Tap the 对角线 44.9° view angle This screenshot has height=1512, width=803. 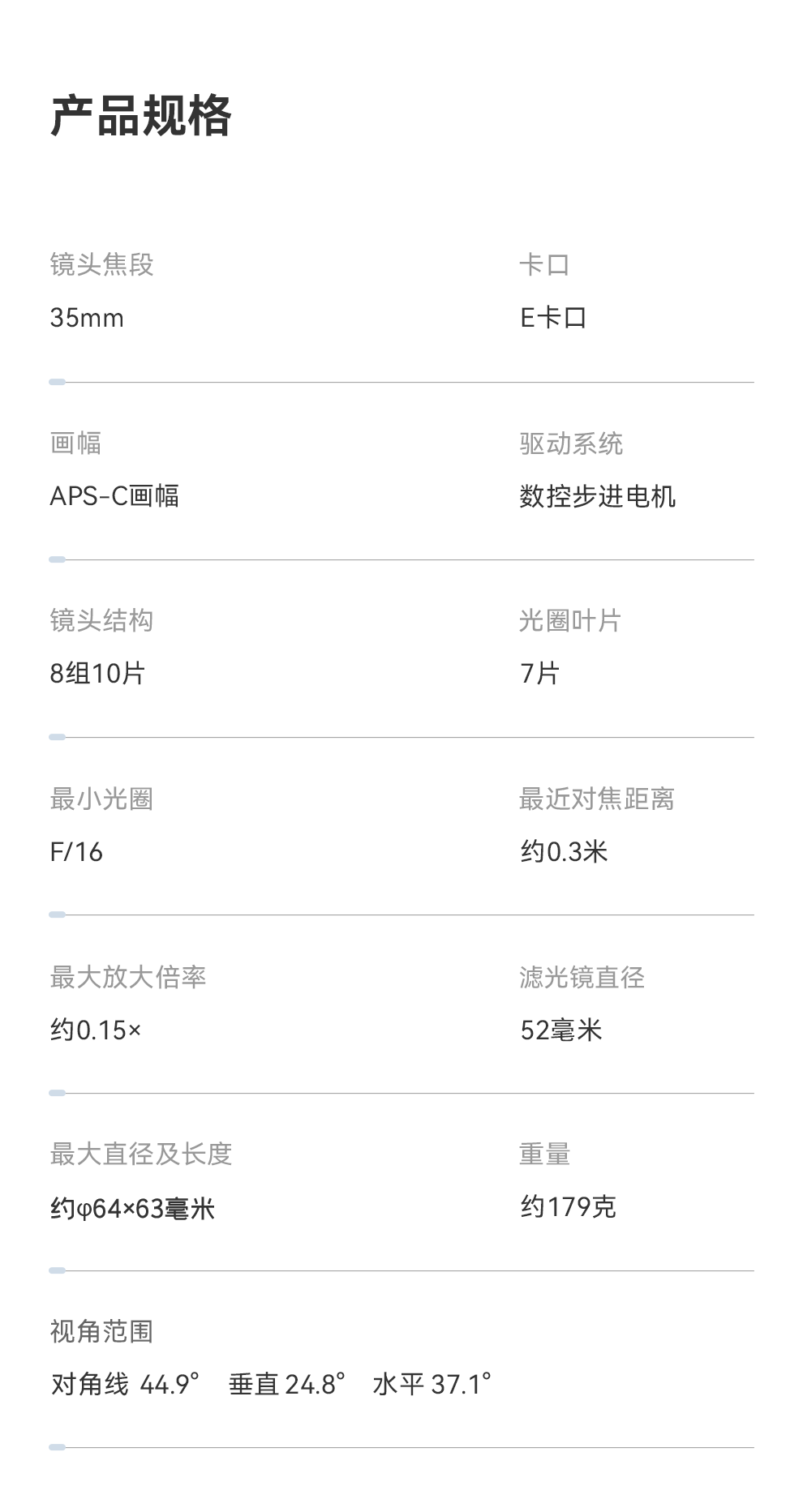tap(125, 1384)
